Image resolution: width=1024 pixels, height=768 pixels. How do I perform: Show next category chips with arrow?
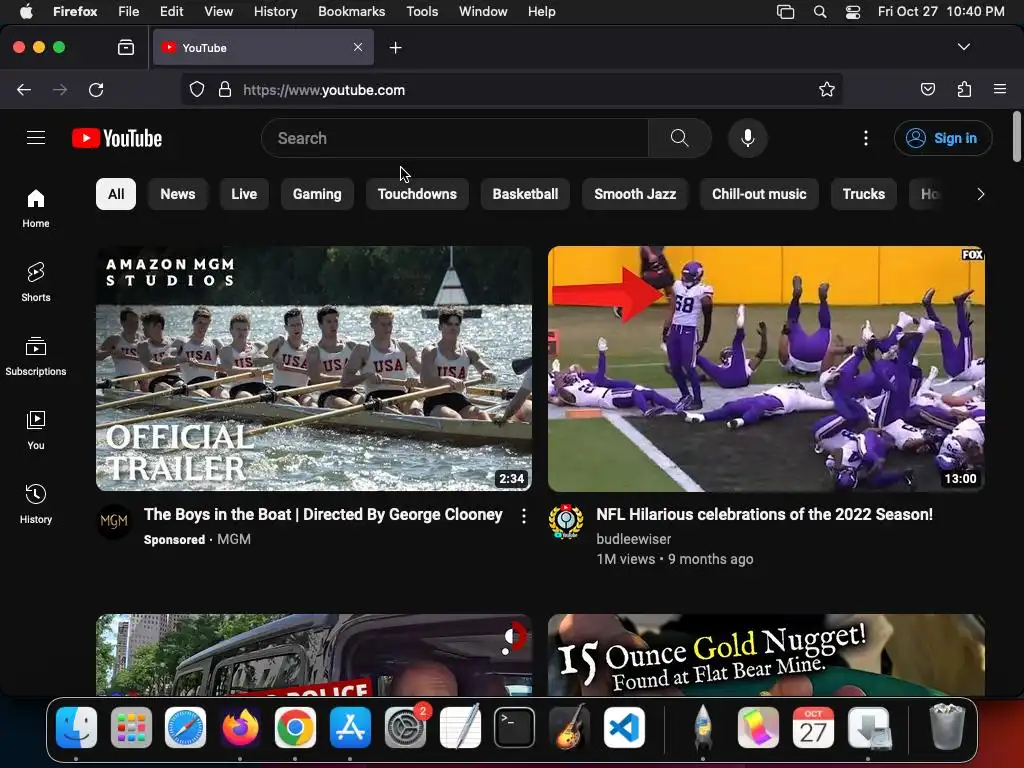coord(980,194)
